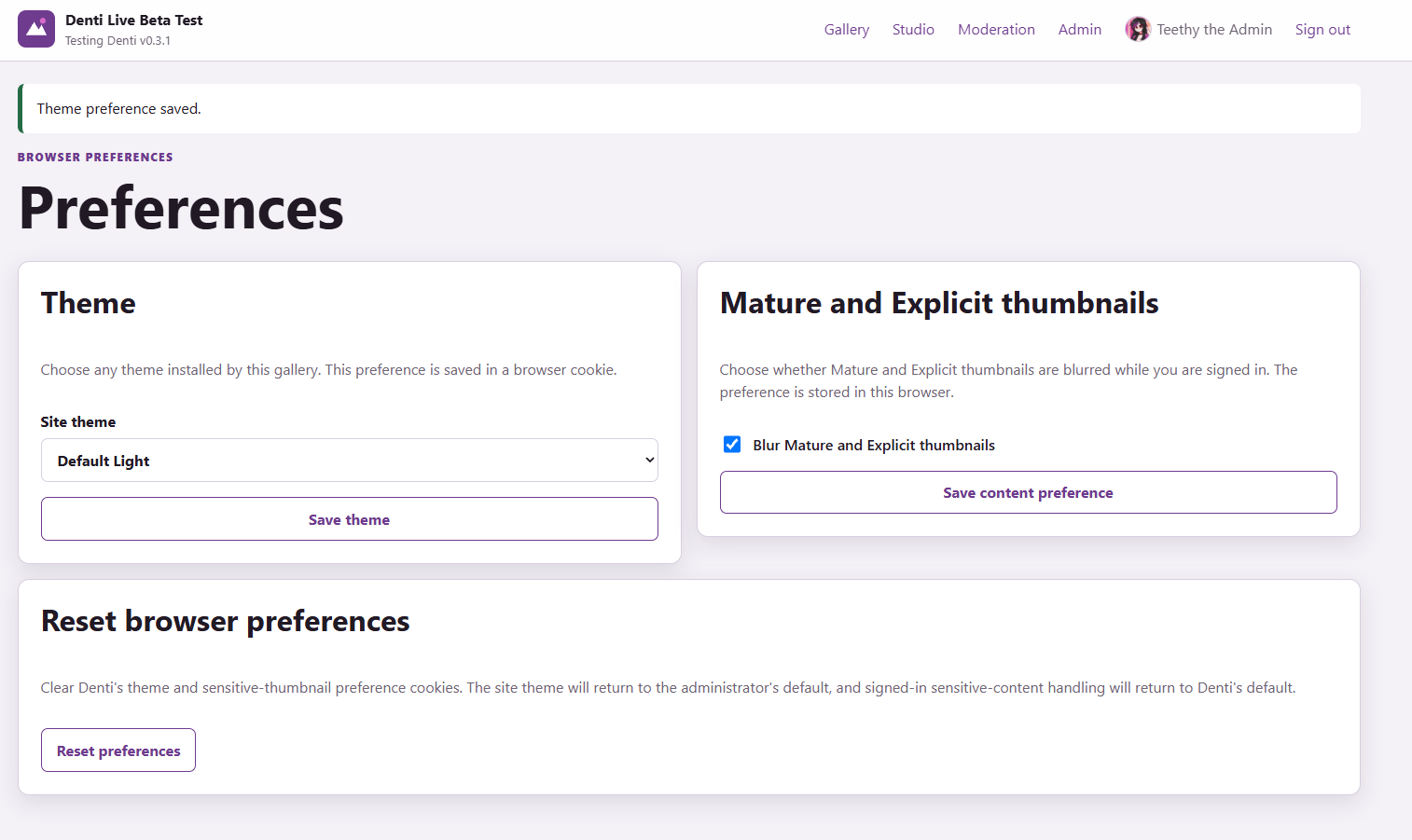Click the Reset preferences button
Image resolution: width=1412 pixels, height=840 pixels.
[x=118, y=750]
